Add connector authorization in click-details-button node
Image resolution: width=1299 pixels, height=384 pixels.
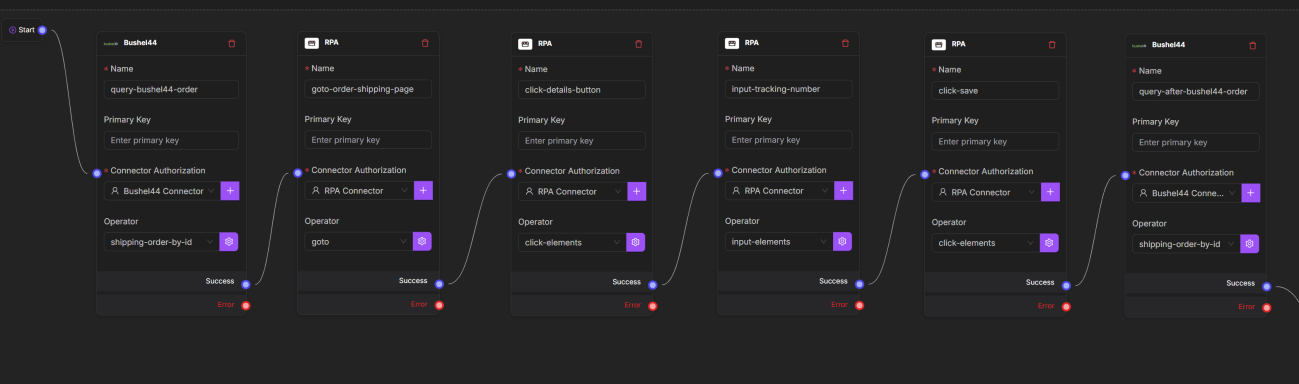[x=636, y=191]
